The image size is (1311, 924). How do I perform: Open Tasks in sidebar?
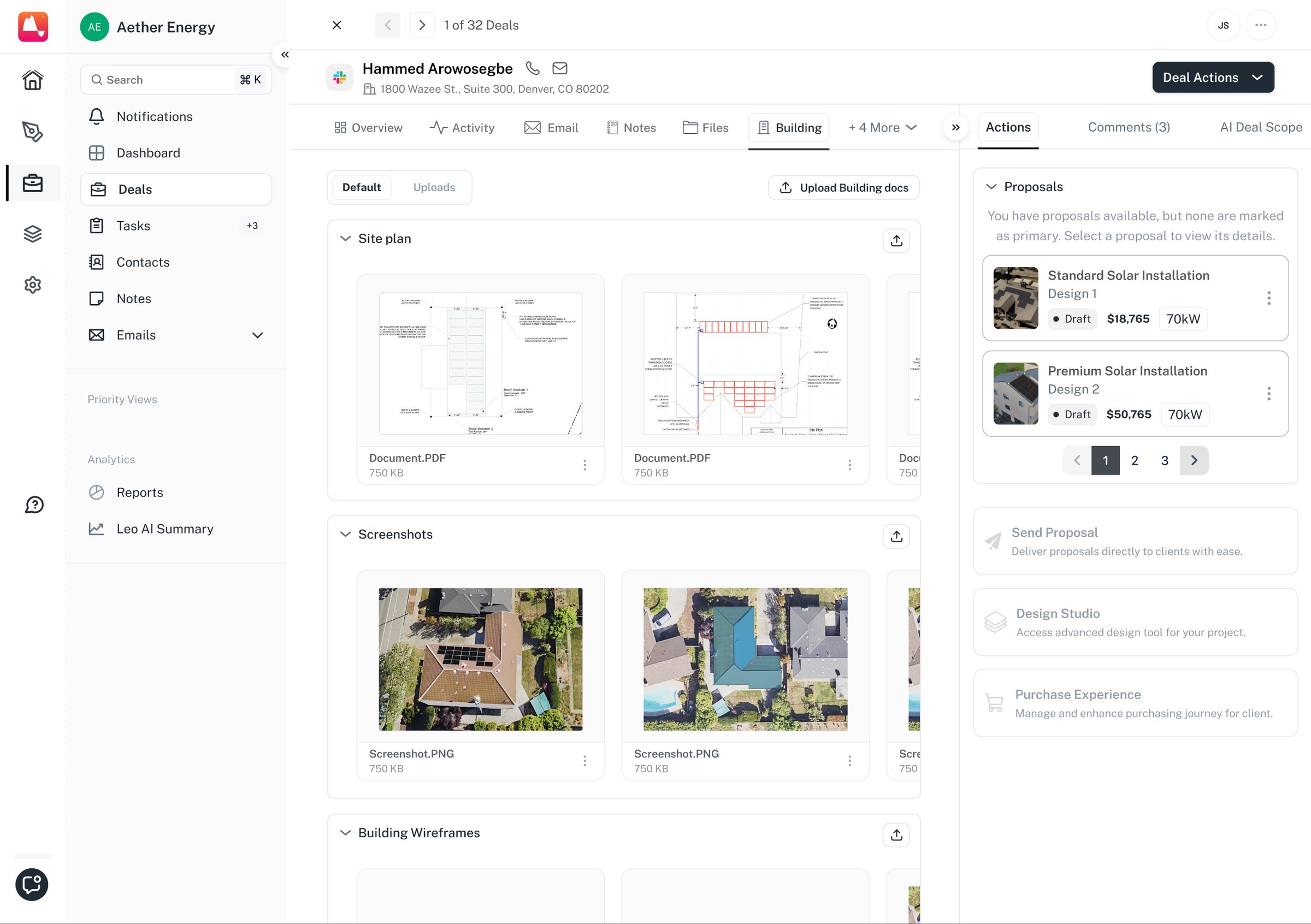click(x=176, y=226)
